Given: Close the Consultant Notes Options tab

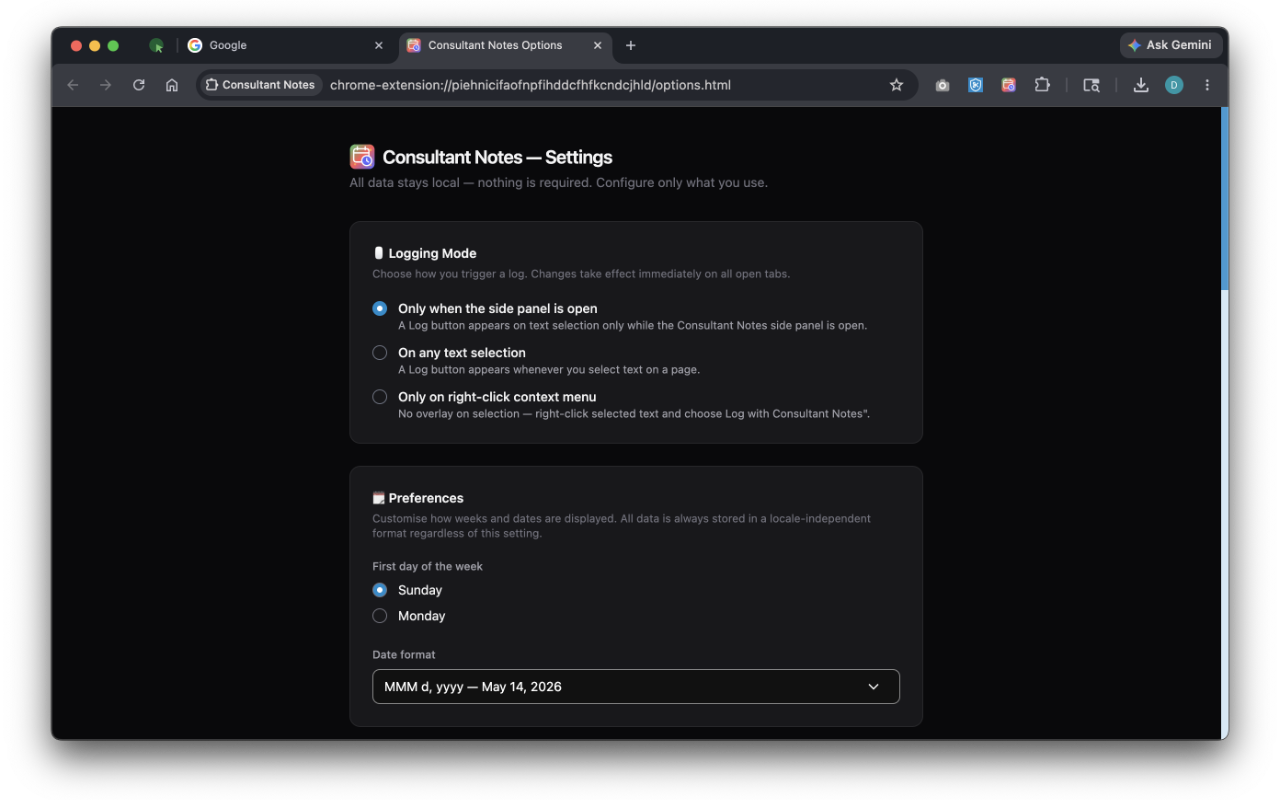Looking at the screenshot, I should pyautogui.click(x=598, y=45).
